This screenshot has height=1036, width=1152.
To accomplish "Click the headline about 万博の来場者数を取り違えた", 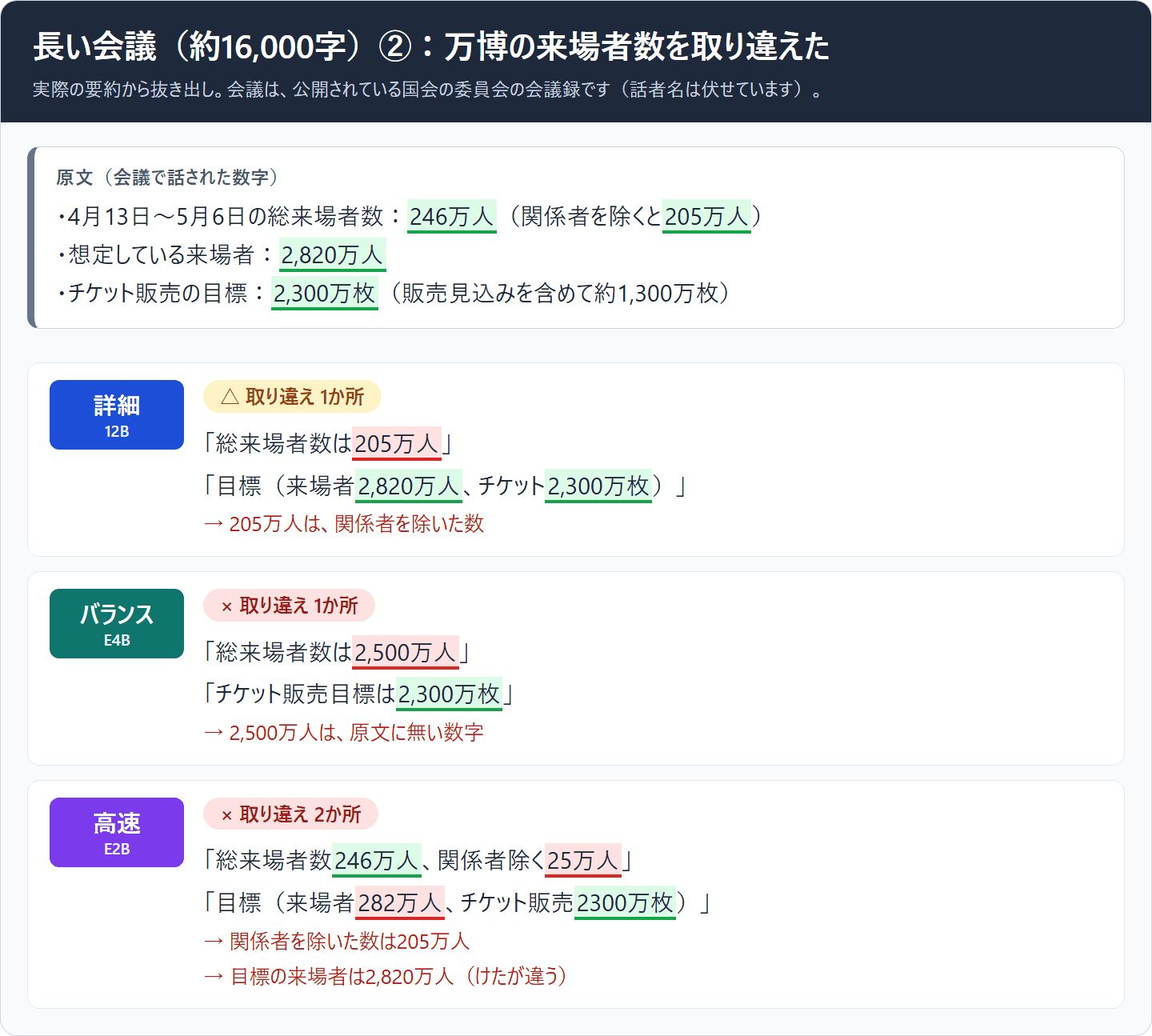I will [431, 46].
